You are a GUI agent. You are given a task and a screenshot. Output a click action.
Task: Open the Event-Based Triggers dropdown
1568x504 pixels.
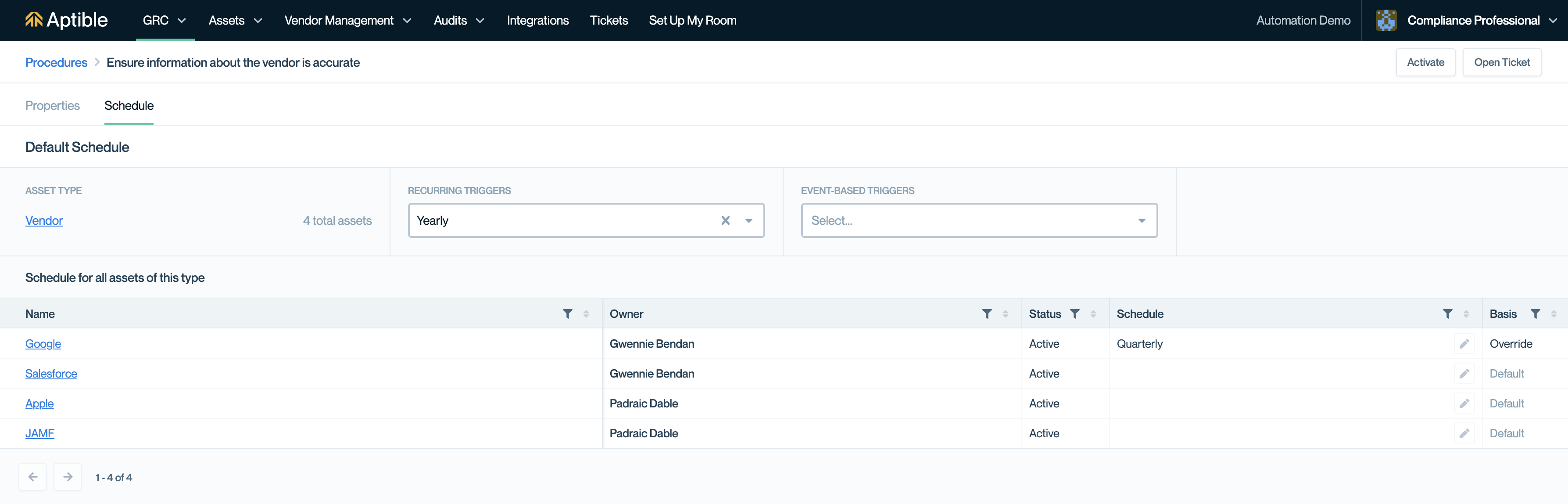(979, 221)
